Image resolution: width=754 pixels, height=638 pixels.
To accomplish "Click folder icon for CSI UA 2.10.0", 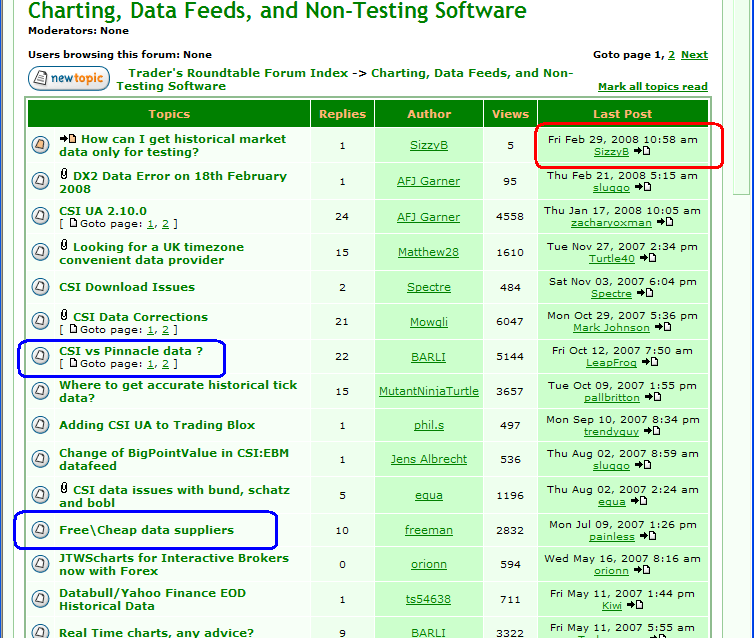I will pos(40,215).
